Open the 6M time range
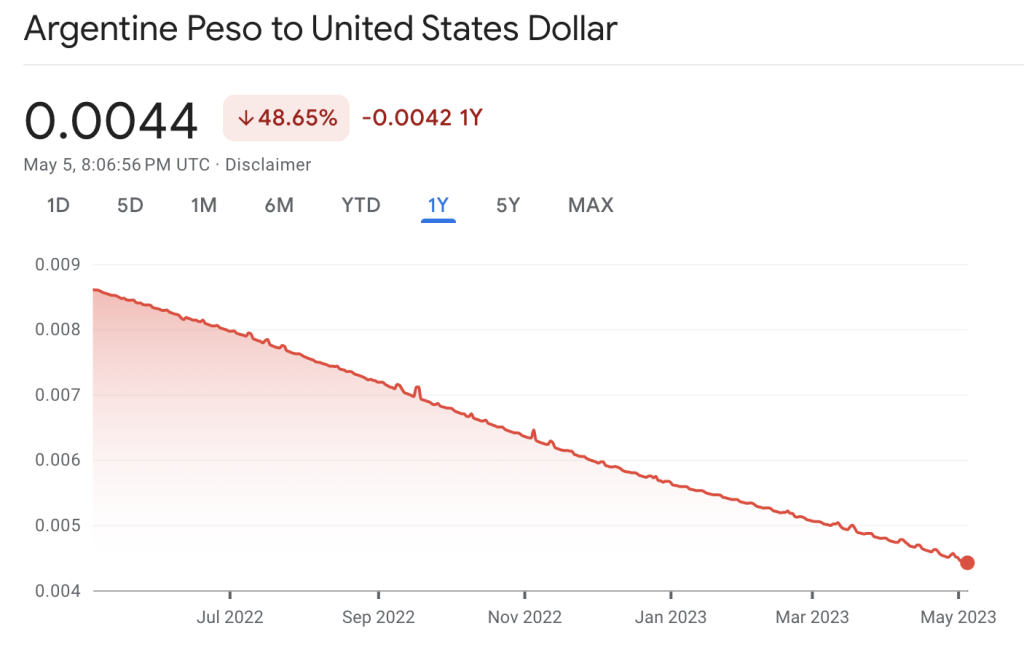Viewport: 1024px width, 650px height. click(x=279, y=206)
